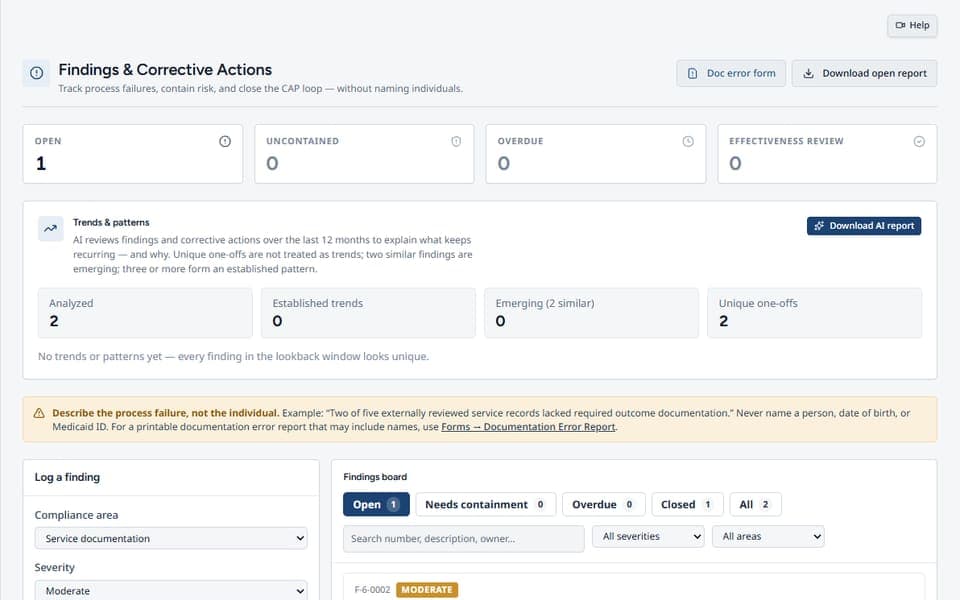
Task: Open the All areas filter dropdown
Action: (768, 536)
